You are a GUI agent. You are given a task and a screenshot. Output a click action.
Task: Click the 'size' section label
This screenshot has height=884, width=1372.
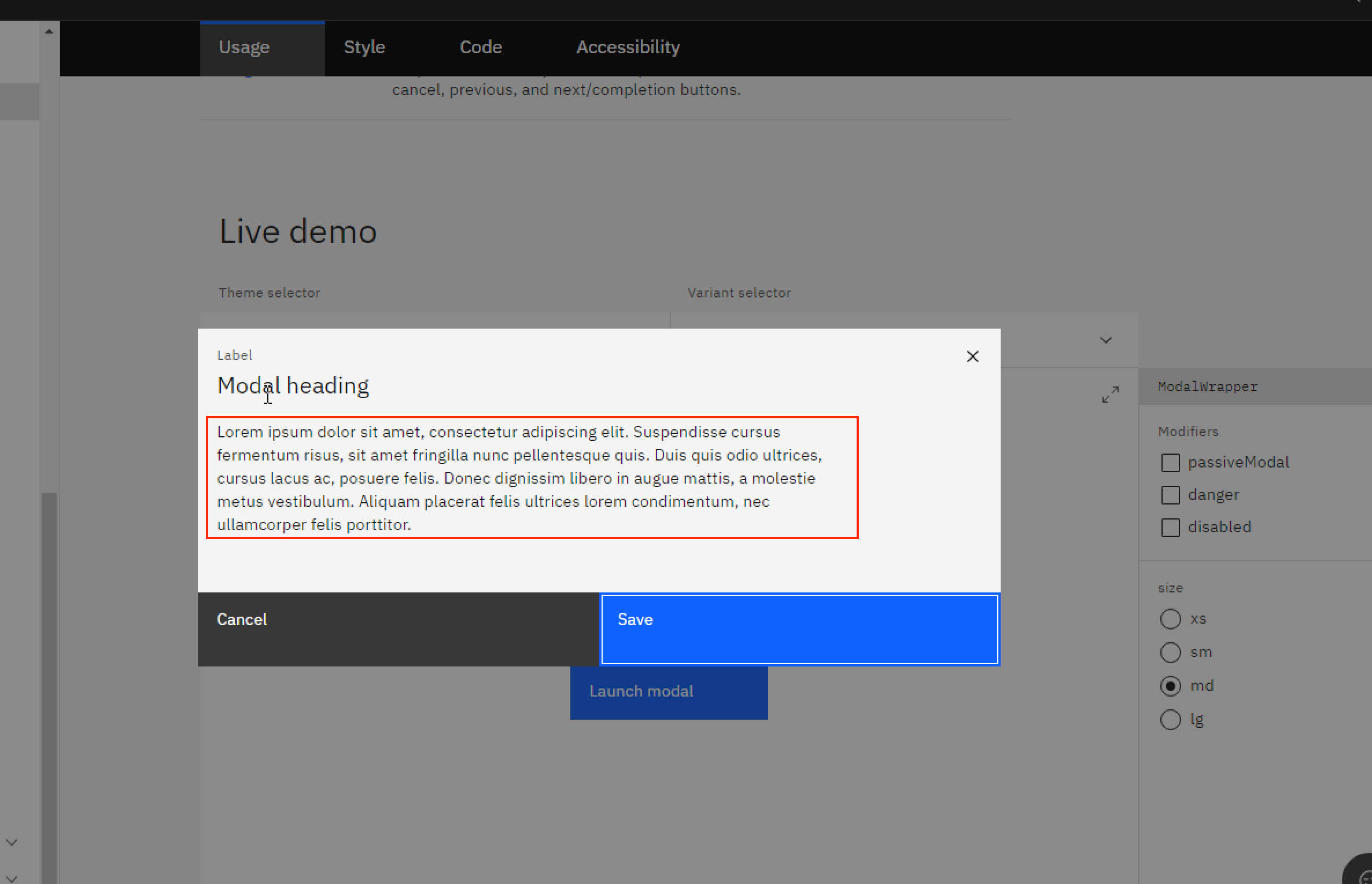(1171, 588)
